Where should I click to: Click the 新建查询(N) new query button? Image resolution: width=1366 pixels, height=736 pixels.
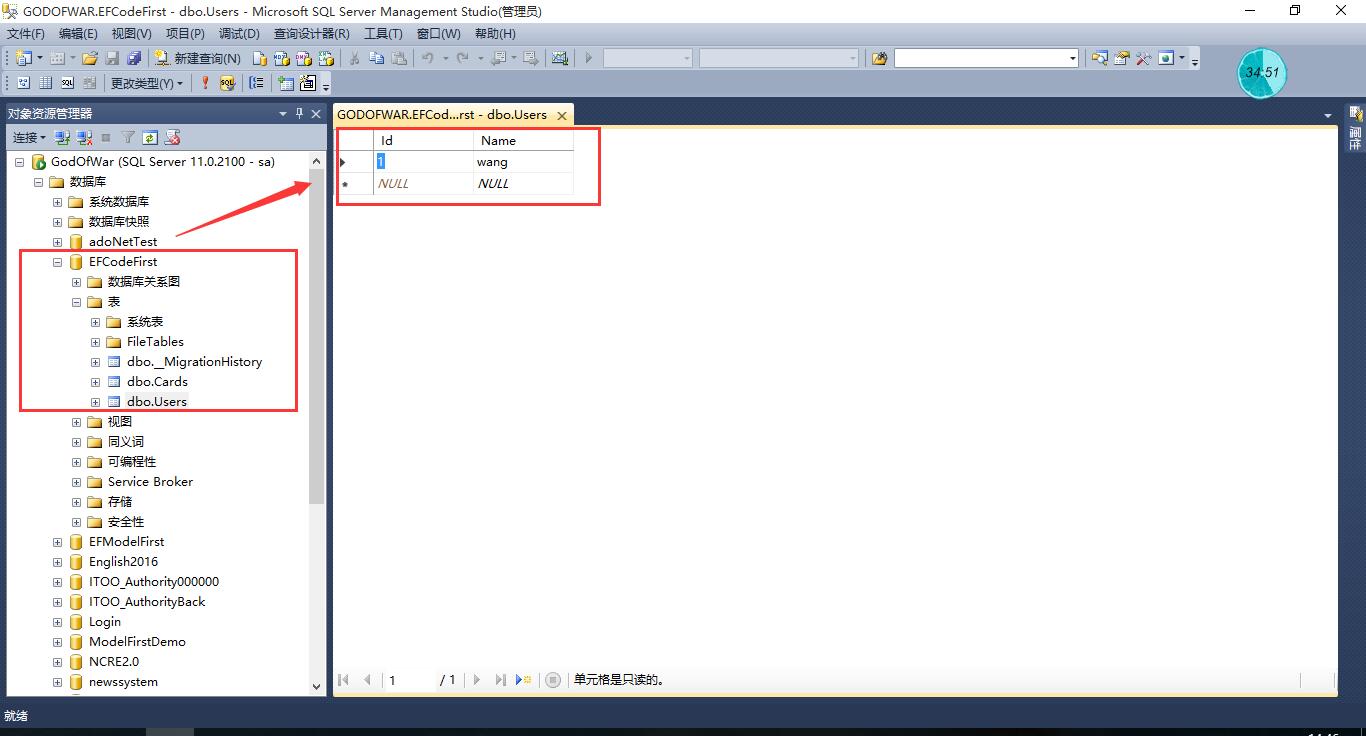tap(198, 58)
